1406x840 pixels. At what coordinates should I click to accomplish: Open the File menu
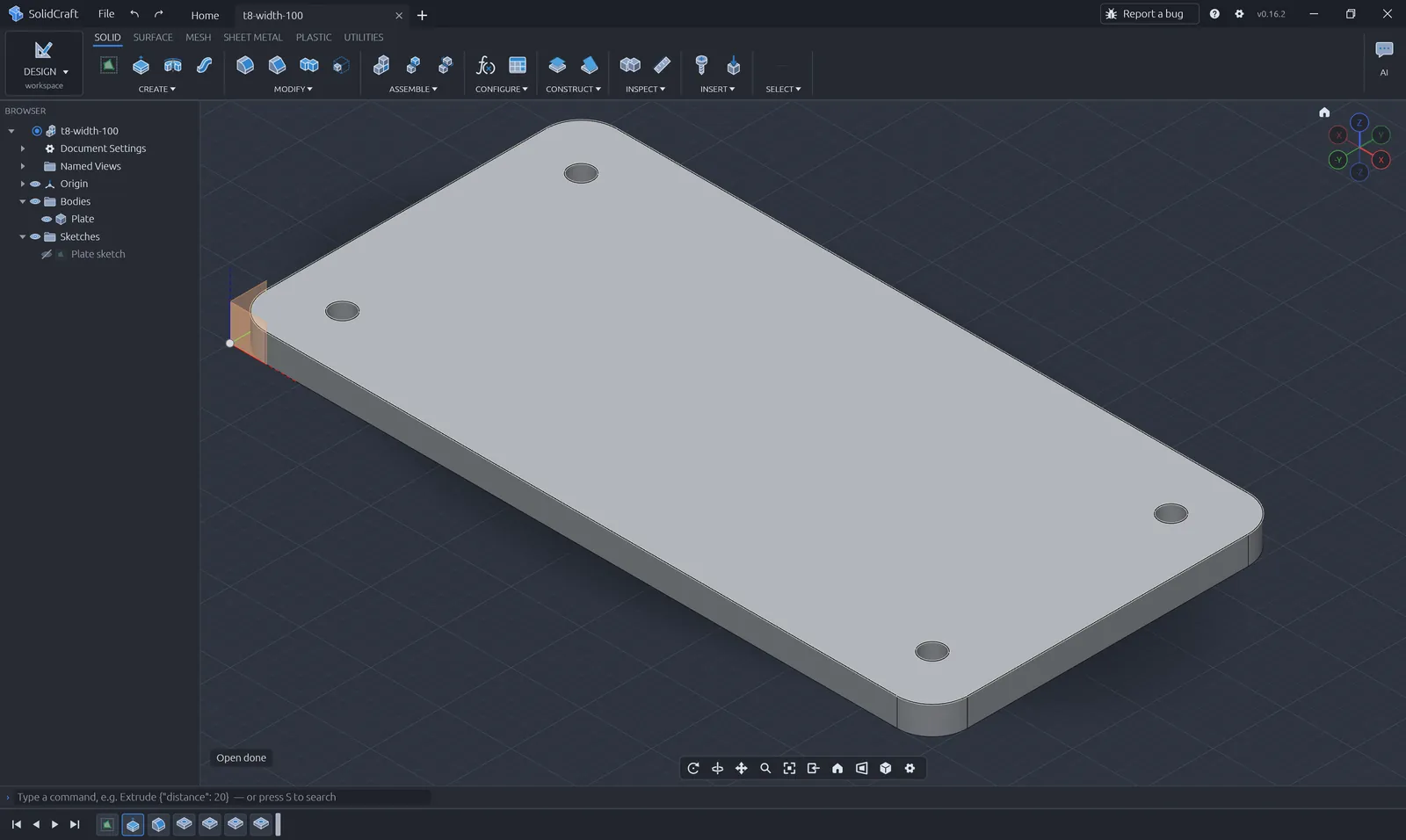(x=106, y=14)
